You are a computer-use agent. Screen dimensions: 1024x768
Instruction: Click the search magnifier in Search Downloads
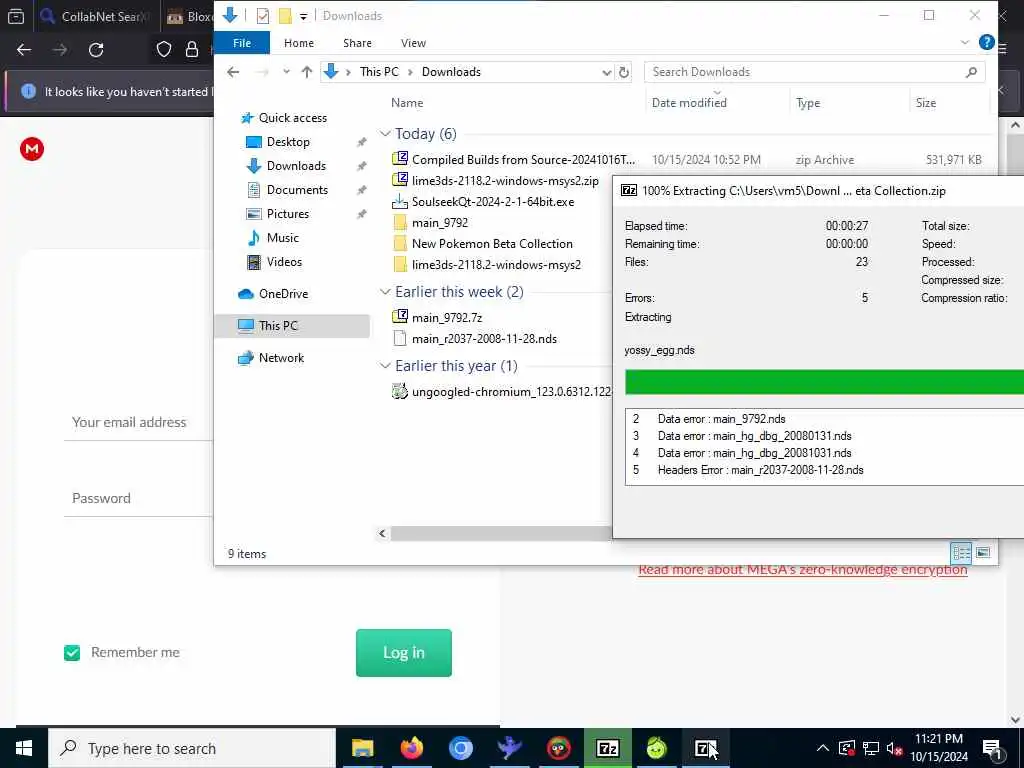point(971,72)
